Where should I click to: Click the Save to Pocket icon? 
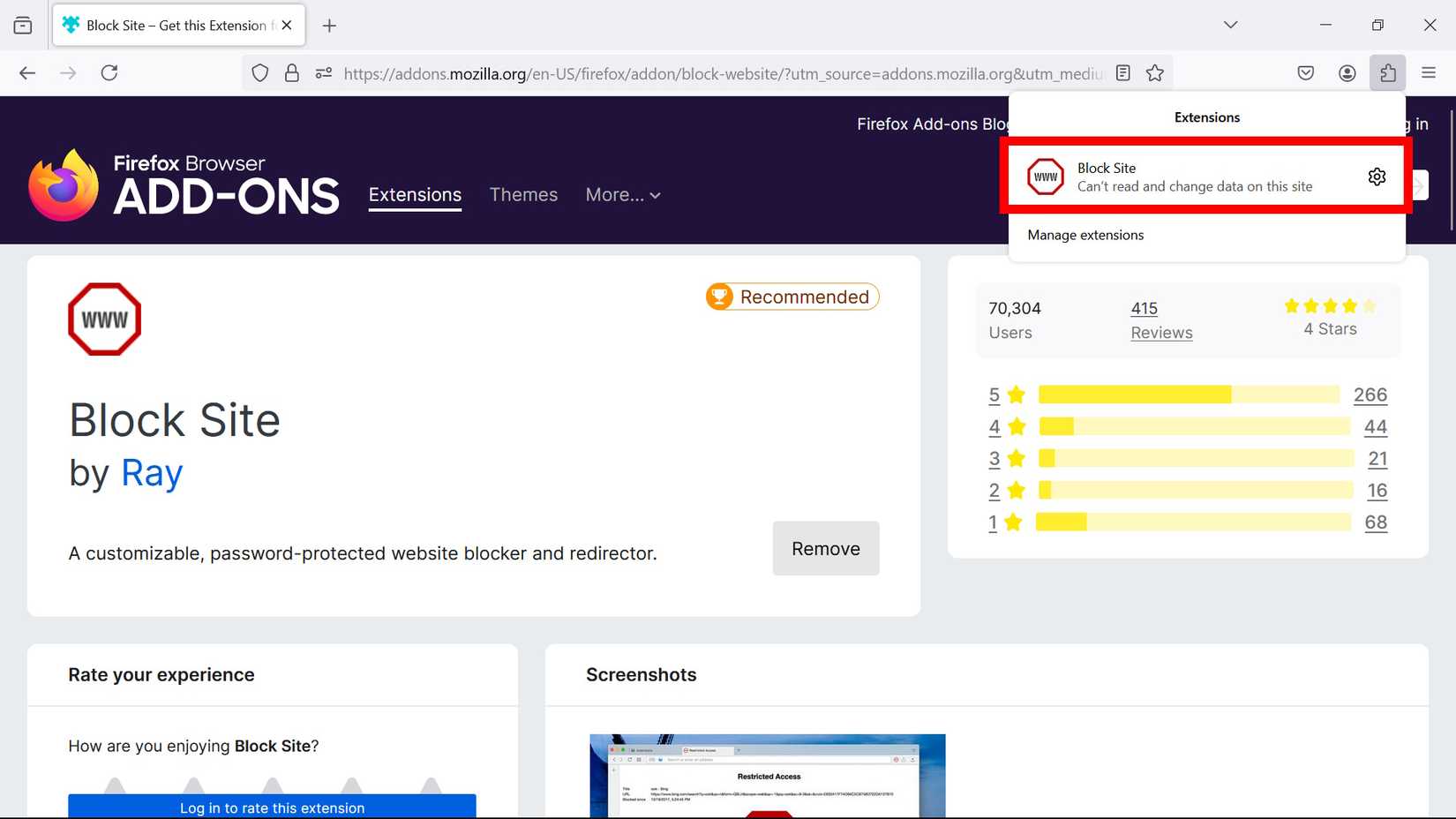[1306, 73]
